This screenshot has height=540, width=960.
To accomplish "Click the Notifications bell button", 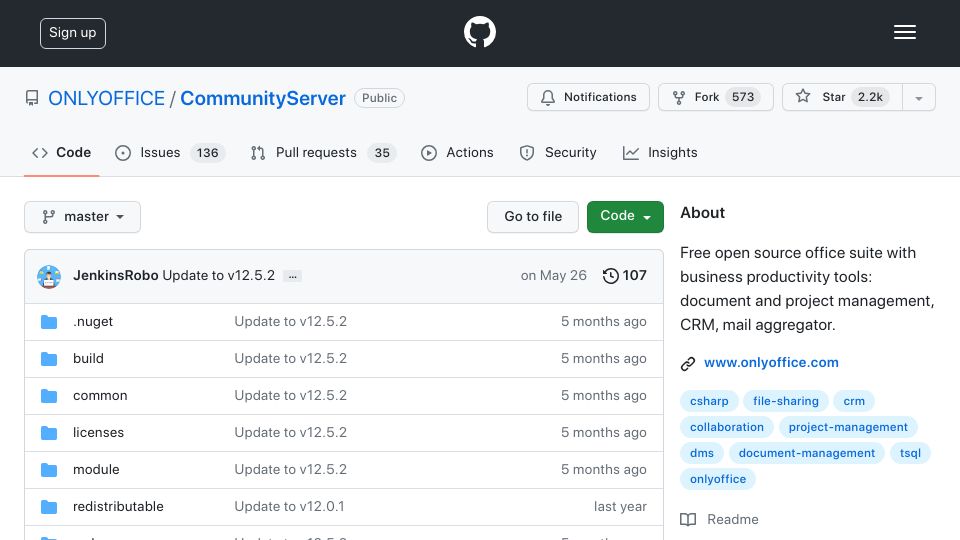I will click(x=588, y=97).
